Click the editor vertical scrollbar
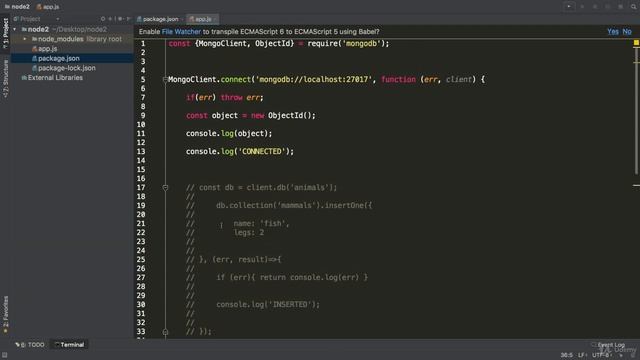The image size is (640, 360). pos(636,110)
